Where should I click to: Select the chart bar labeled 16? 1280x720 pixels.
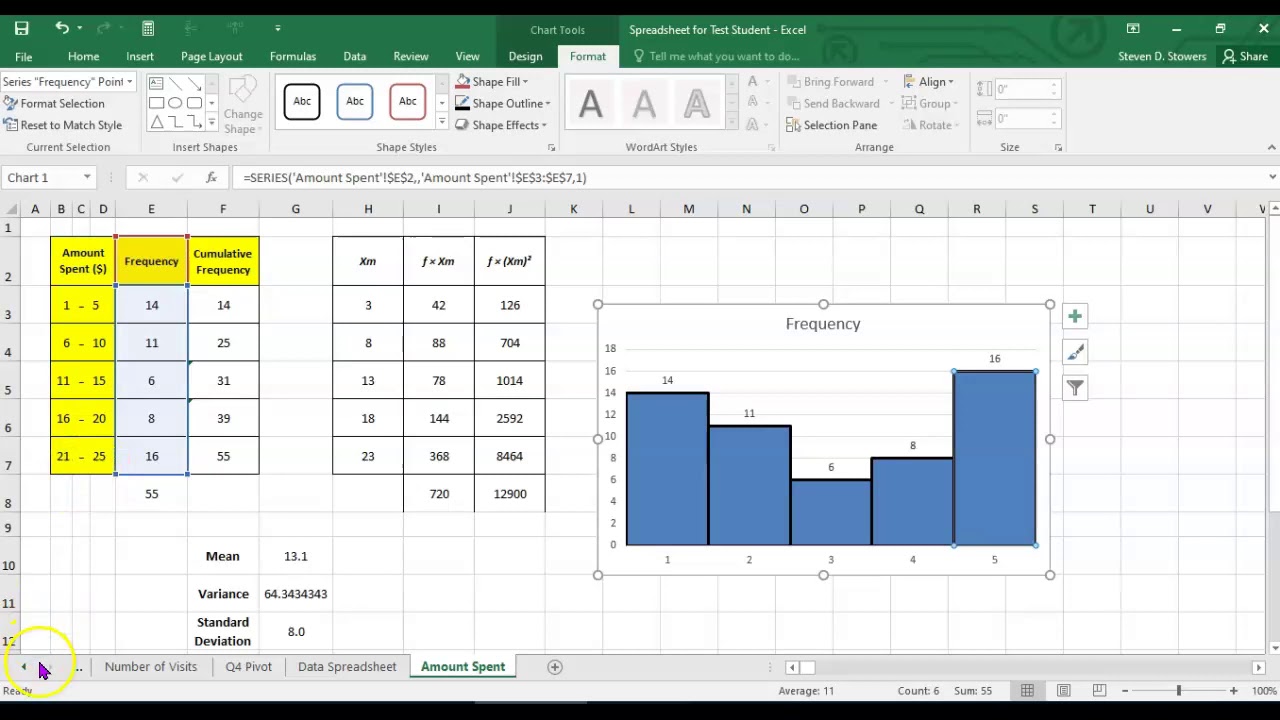click(994, 458)
